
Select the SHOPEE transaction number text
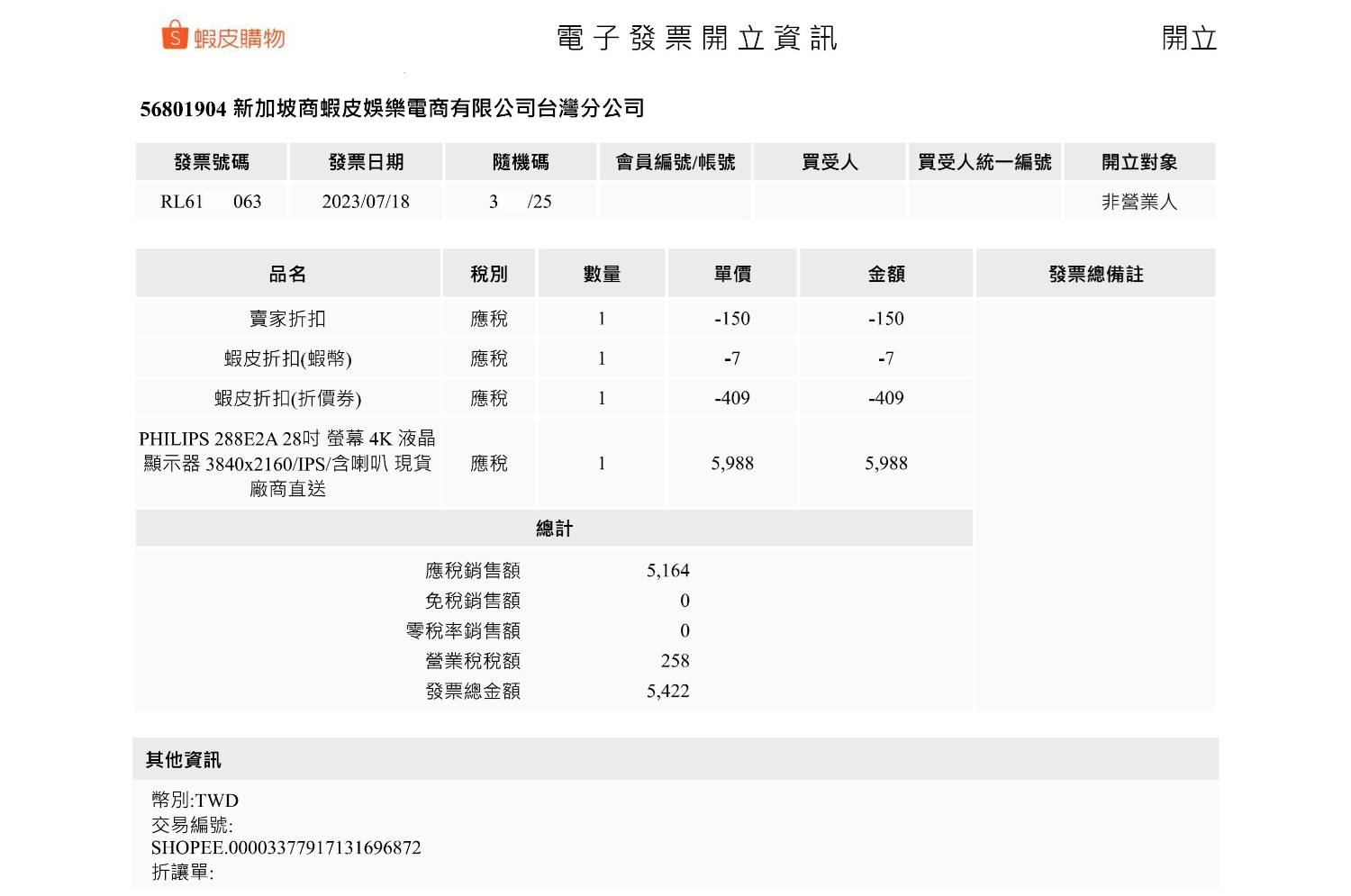[286, 847]
